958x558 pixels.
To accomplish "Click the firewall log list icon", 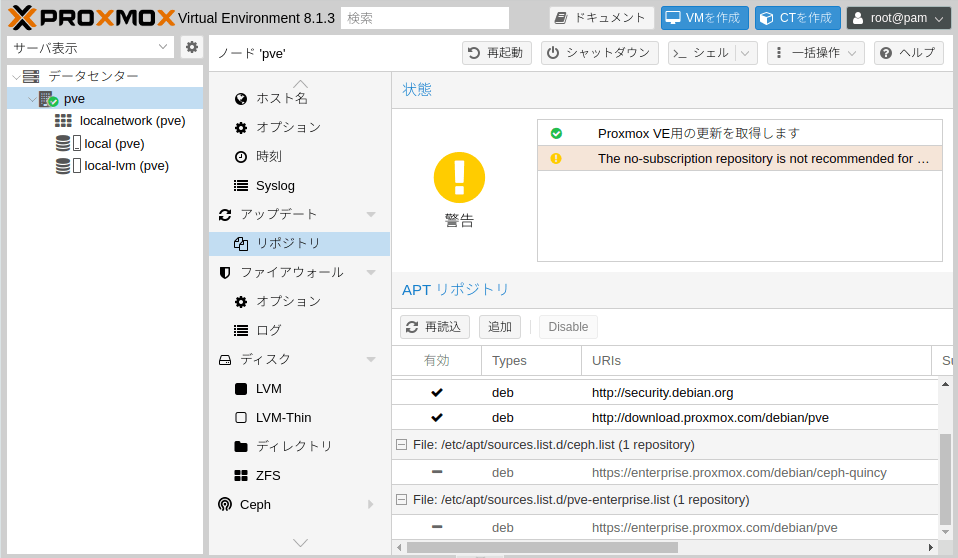I will [x=241, y=331].
